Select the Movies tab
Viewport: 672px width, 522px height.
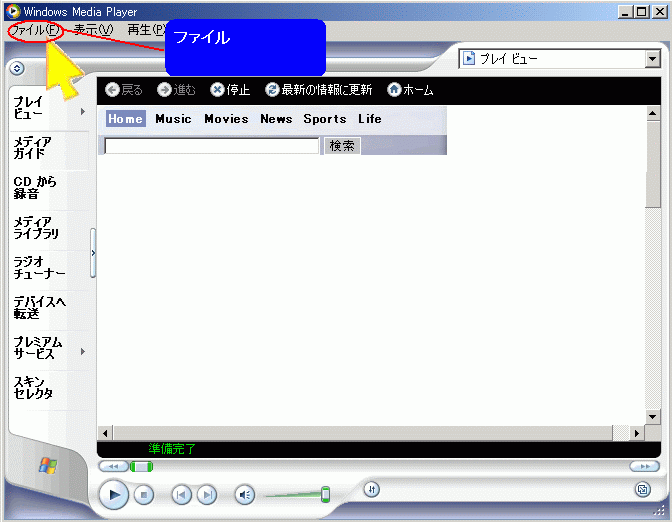(x=226, y=119)
